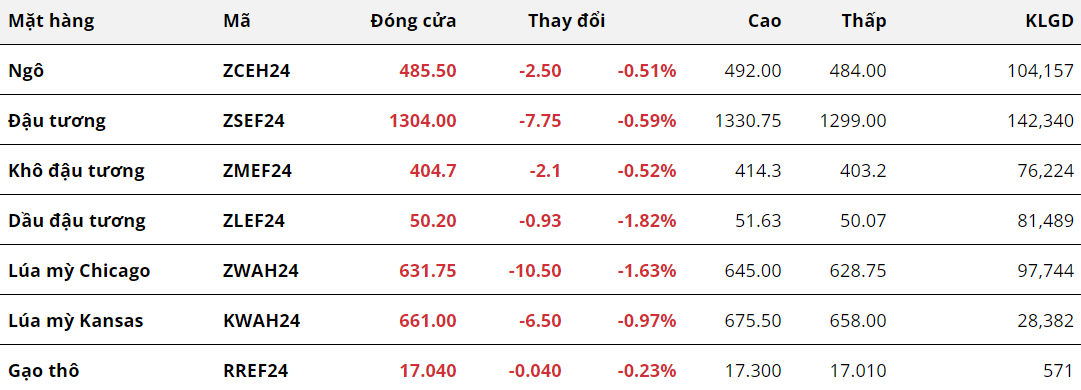Select contract code KWAH24
This screenshot has width=1081, height=390.
pyautogui.click(x=261, y=321)
